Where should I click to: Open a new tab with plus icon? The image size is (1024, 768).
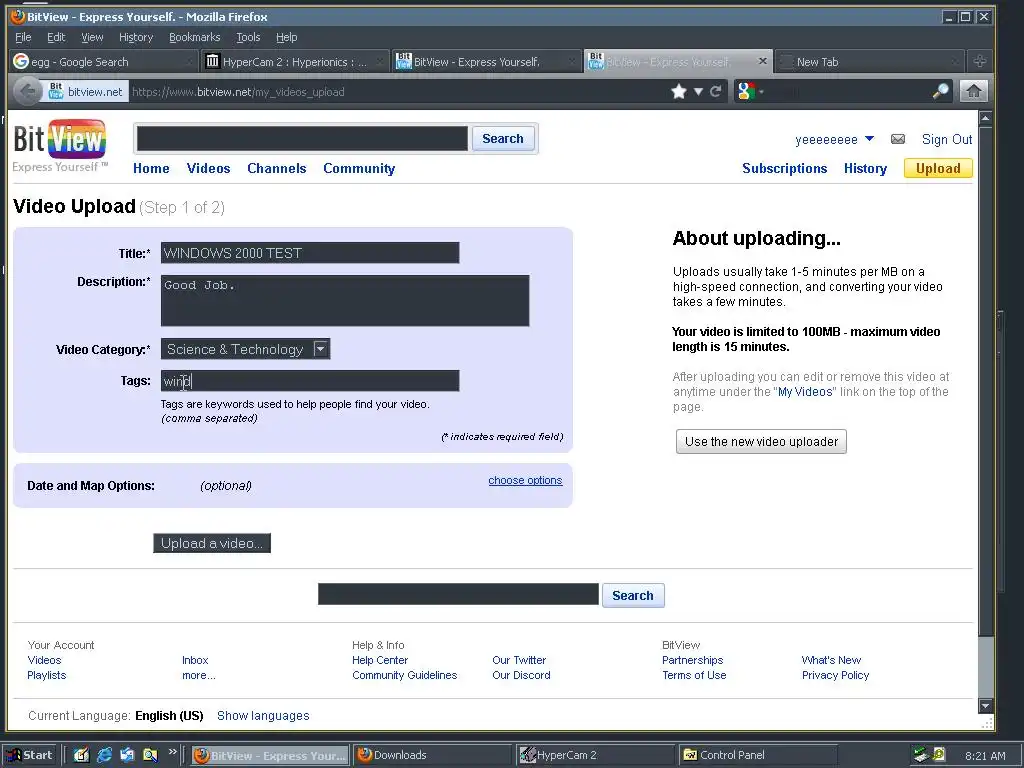point(980,61)
